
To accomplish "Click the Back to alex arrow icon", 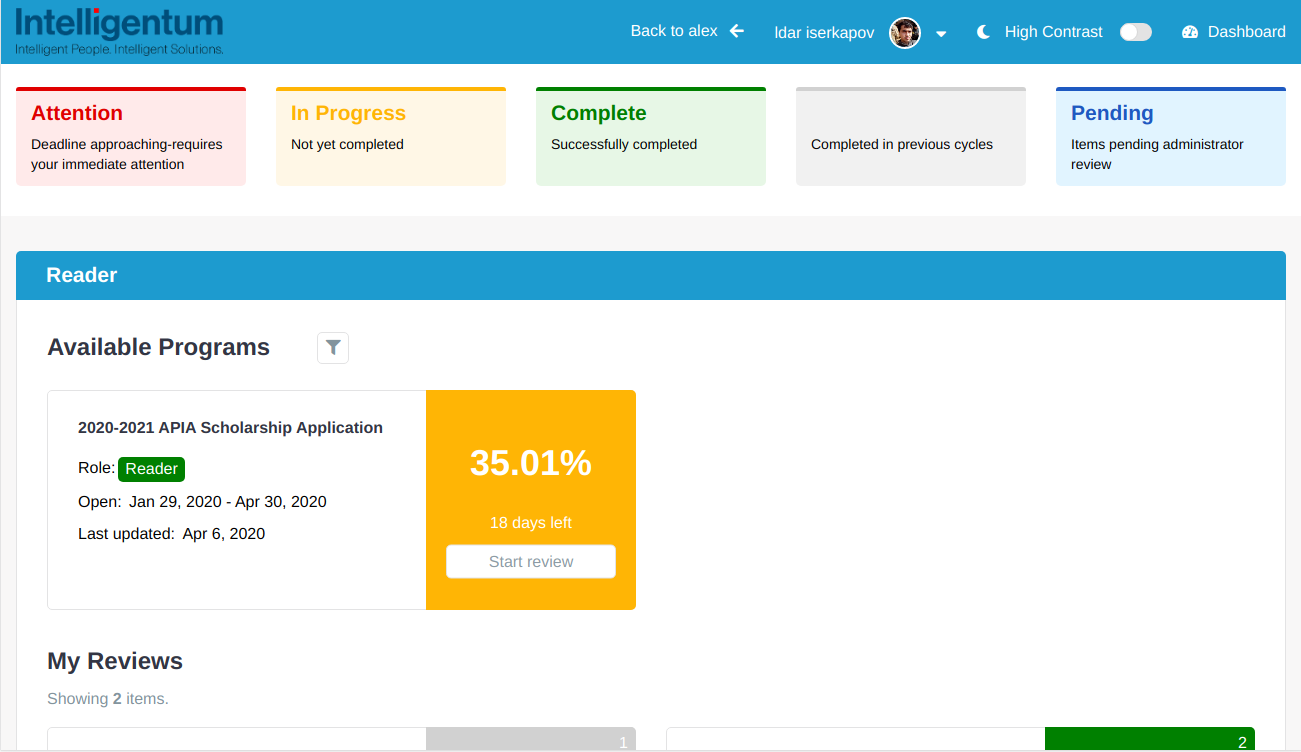I will 737,31.
